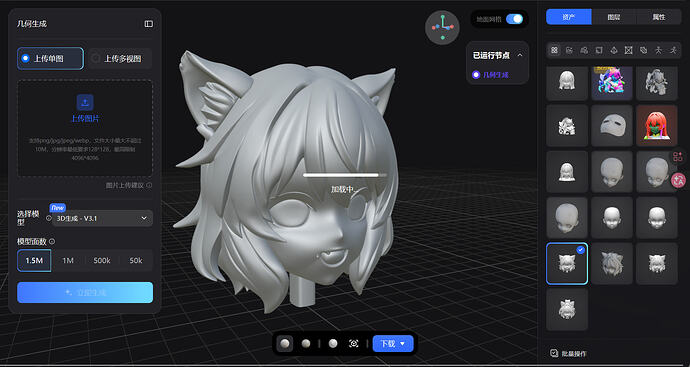Select the image-type asset filter icon
690x367 pixels.
point(569,51)
